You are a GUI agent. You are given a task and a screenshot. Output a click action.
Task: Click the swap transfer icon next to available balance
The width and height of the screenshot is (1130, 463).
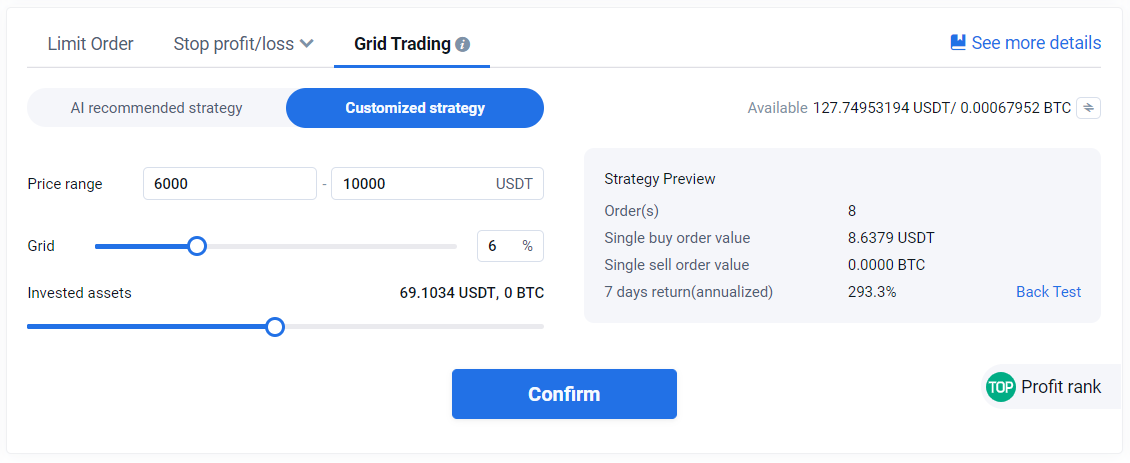tap(1088, 108)
